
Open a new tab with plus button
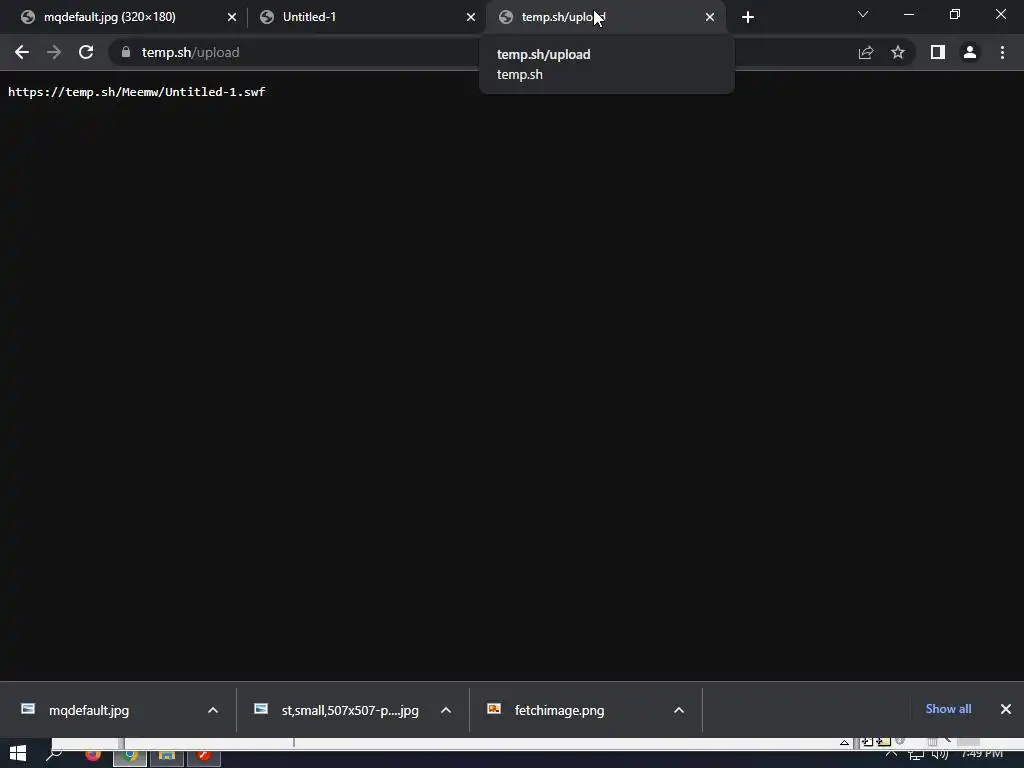tap(748, 17)
